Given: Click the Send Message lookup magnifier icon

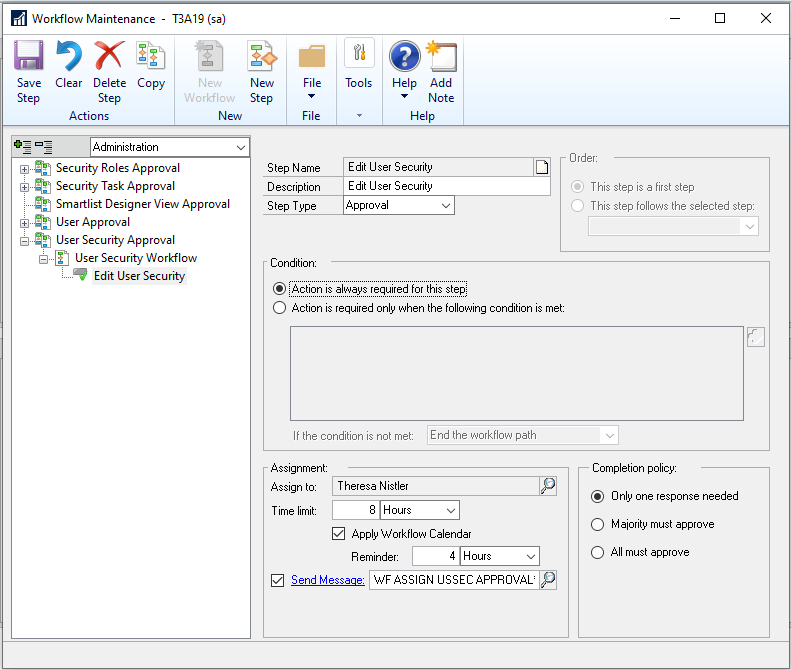Looking at the screenshot, I should coord(548,580).
